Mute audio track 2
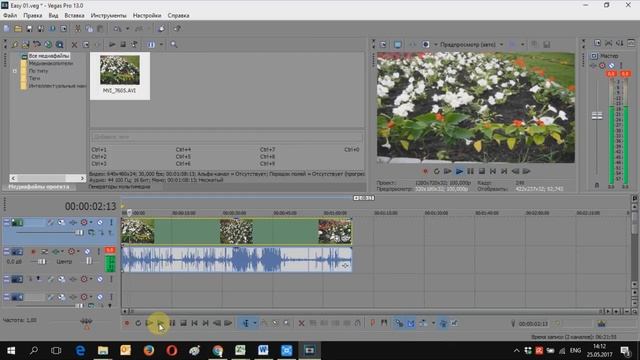The width and height of the screenshot is (640, 360). (87, 251)
